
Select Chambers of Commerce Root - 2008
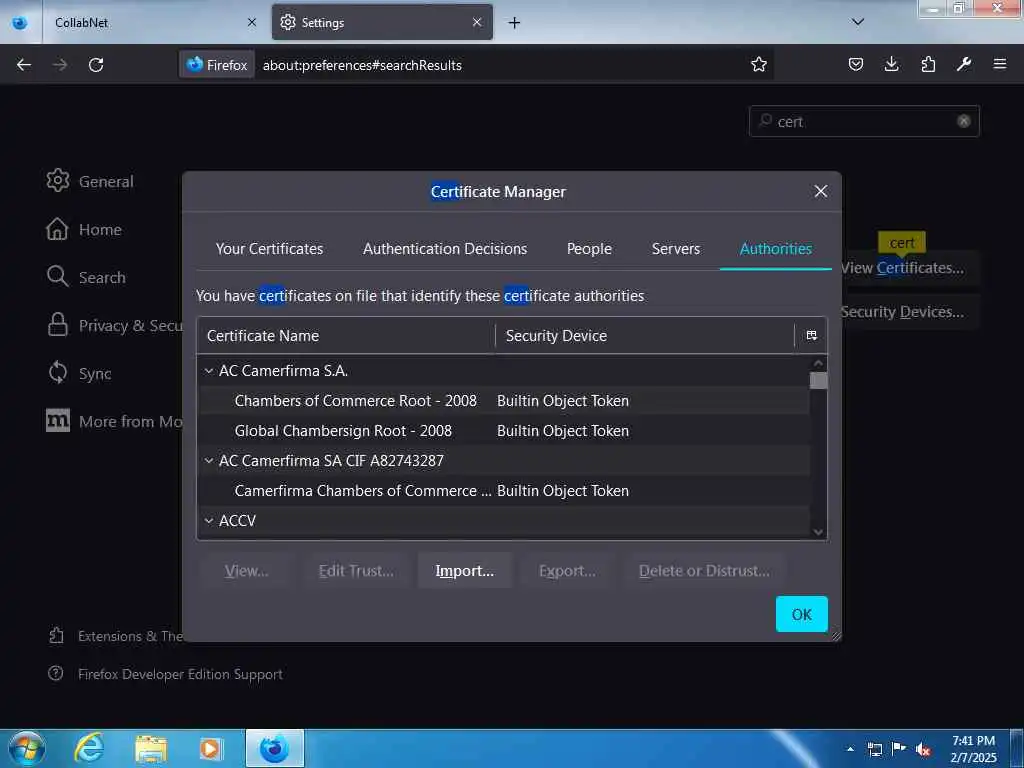[x=504, y=400]
